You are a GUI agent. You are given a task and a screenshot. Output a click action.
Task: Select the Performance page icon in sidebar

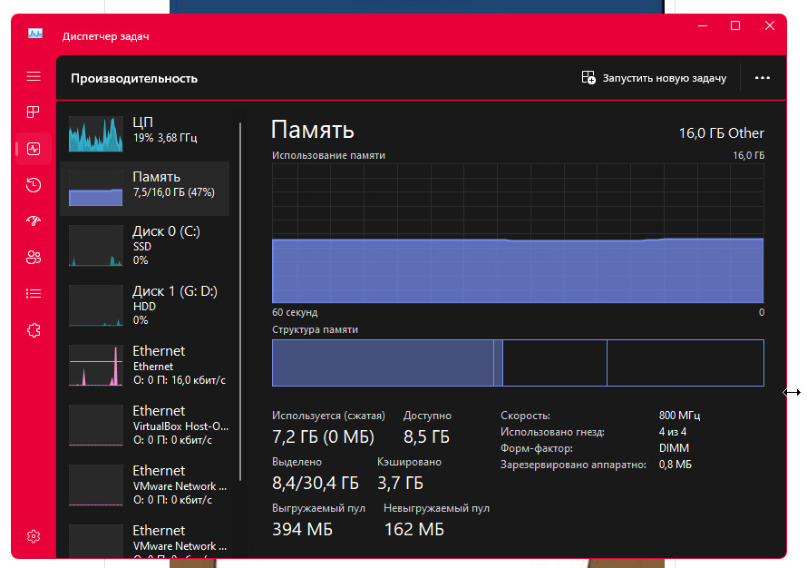[33, 149]
